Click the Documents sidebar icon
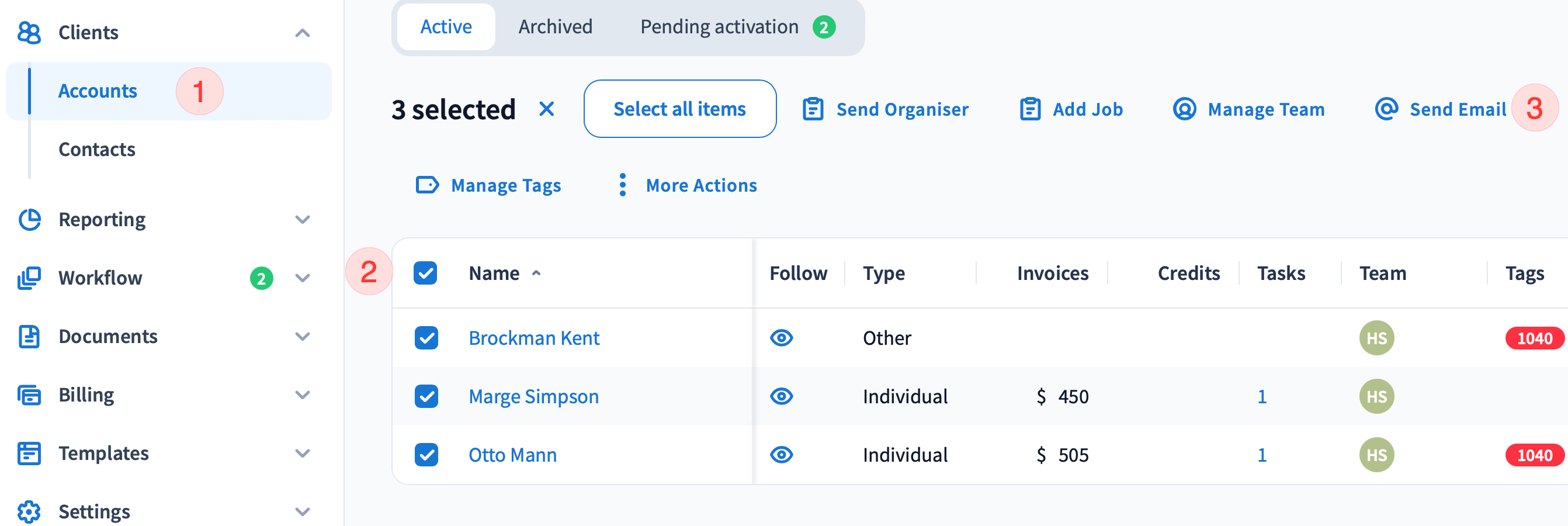1568x526 pixels. point(29,337)
